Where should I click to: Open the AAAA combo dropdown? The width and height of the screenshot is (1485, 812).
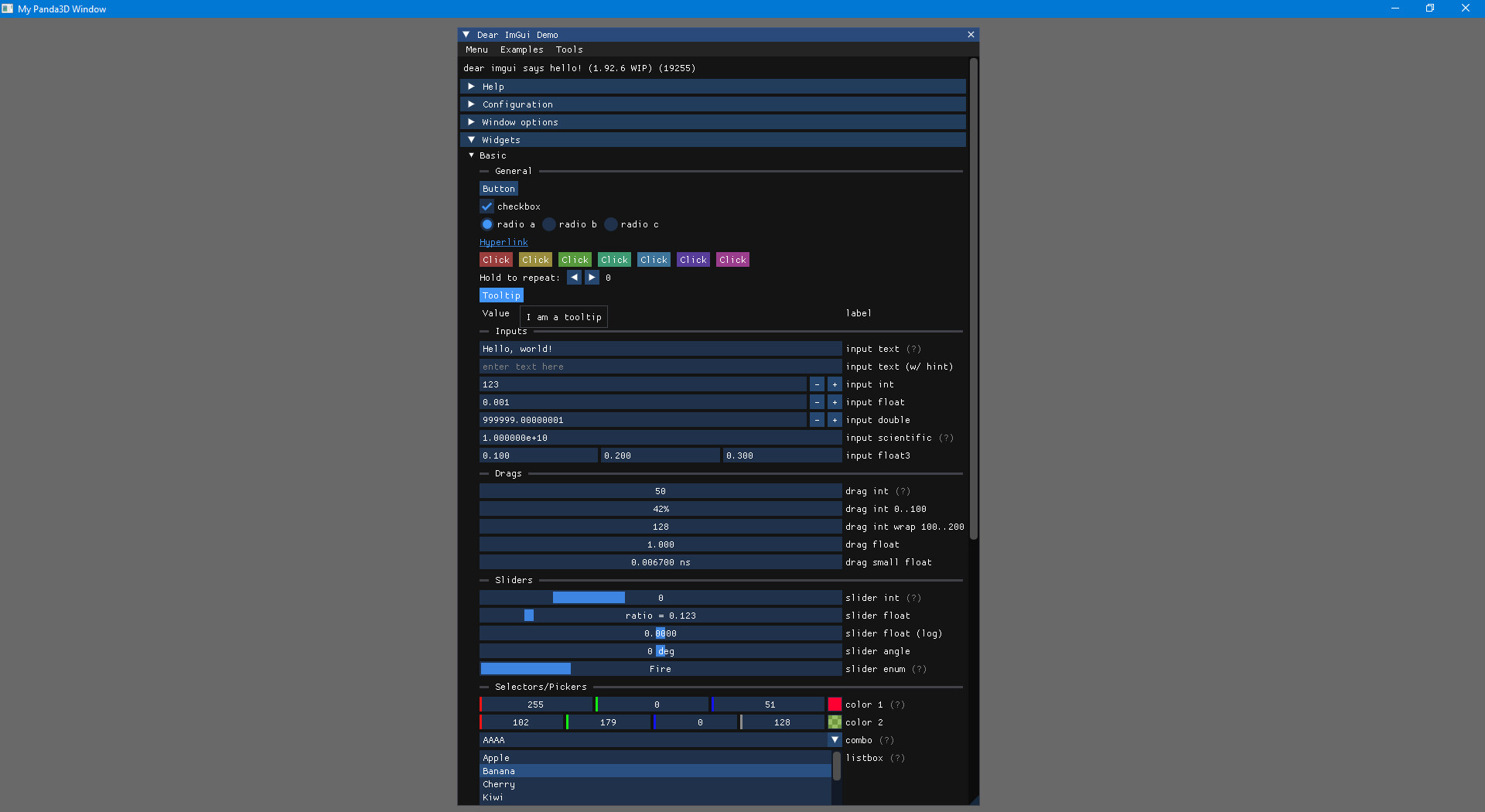click(x=835, y=740)
